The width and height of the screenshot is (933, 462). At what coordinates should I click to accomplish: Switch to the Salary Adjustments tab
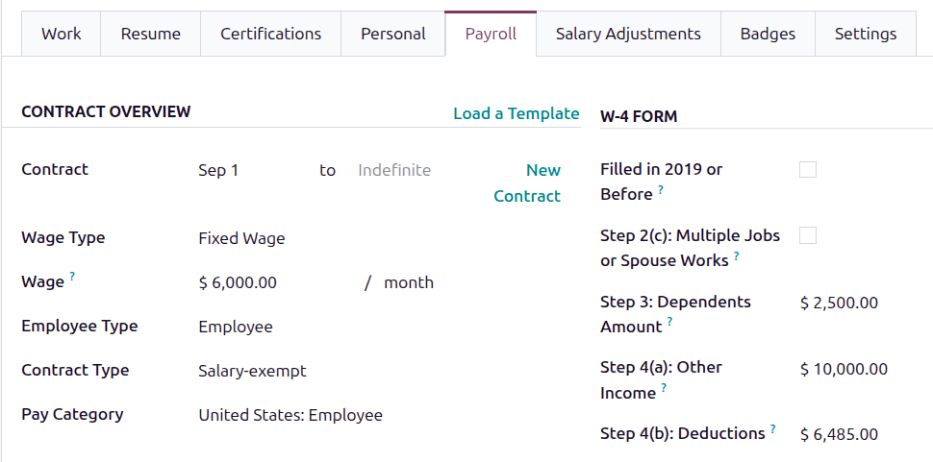(x=628, y=34)
